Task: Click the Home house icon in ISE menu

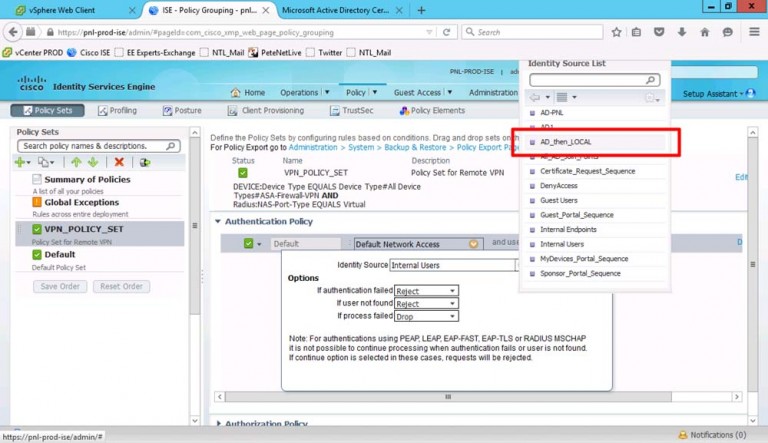Action: 236,92
